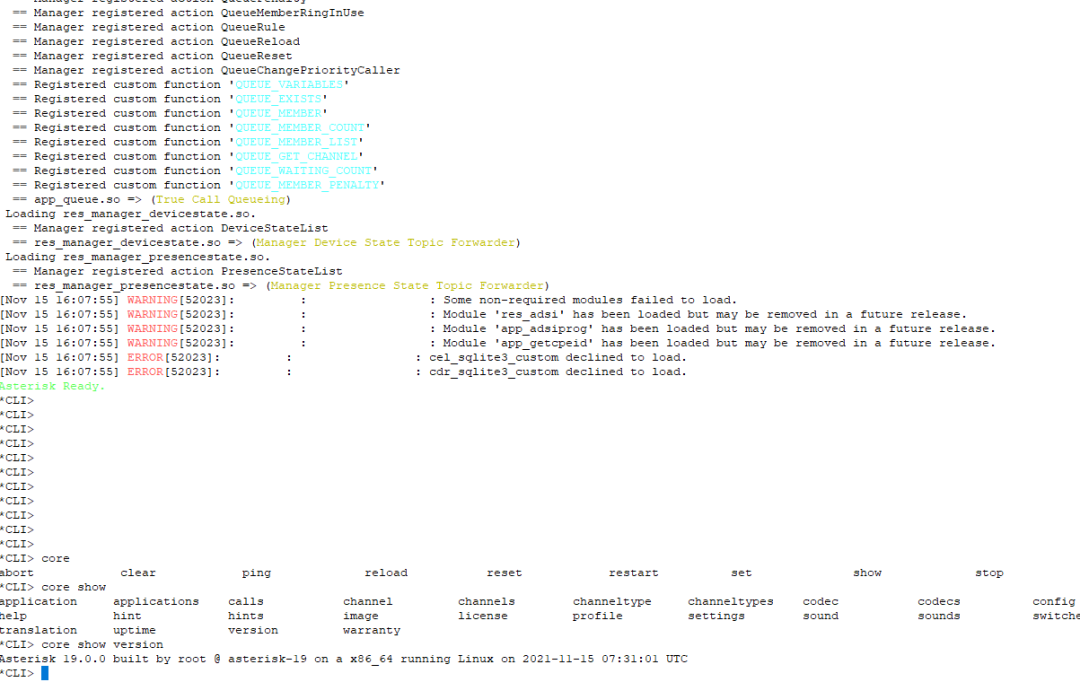Click the 'config' completion option

pyautogui.click(x=1053, y=602)
